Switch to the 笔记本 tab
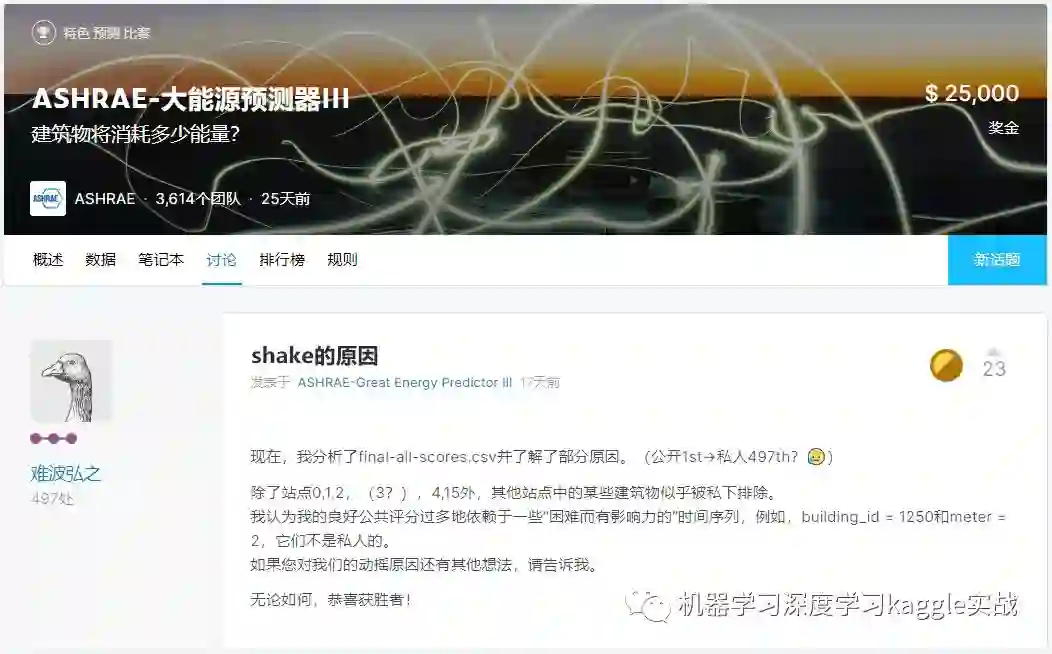Viewport: 1052px width, 654px height. coord(161,260)
